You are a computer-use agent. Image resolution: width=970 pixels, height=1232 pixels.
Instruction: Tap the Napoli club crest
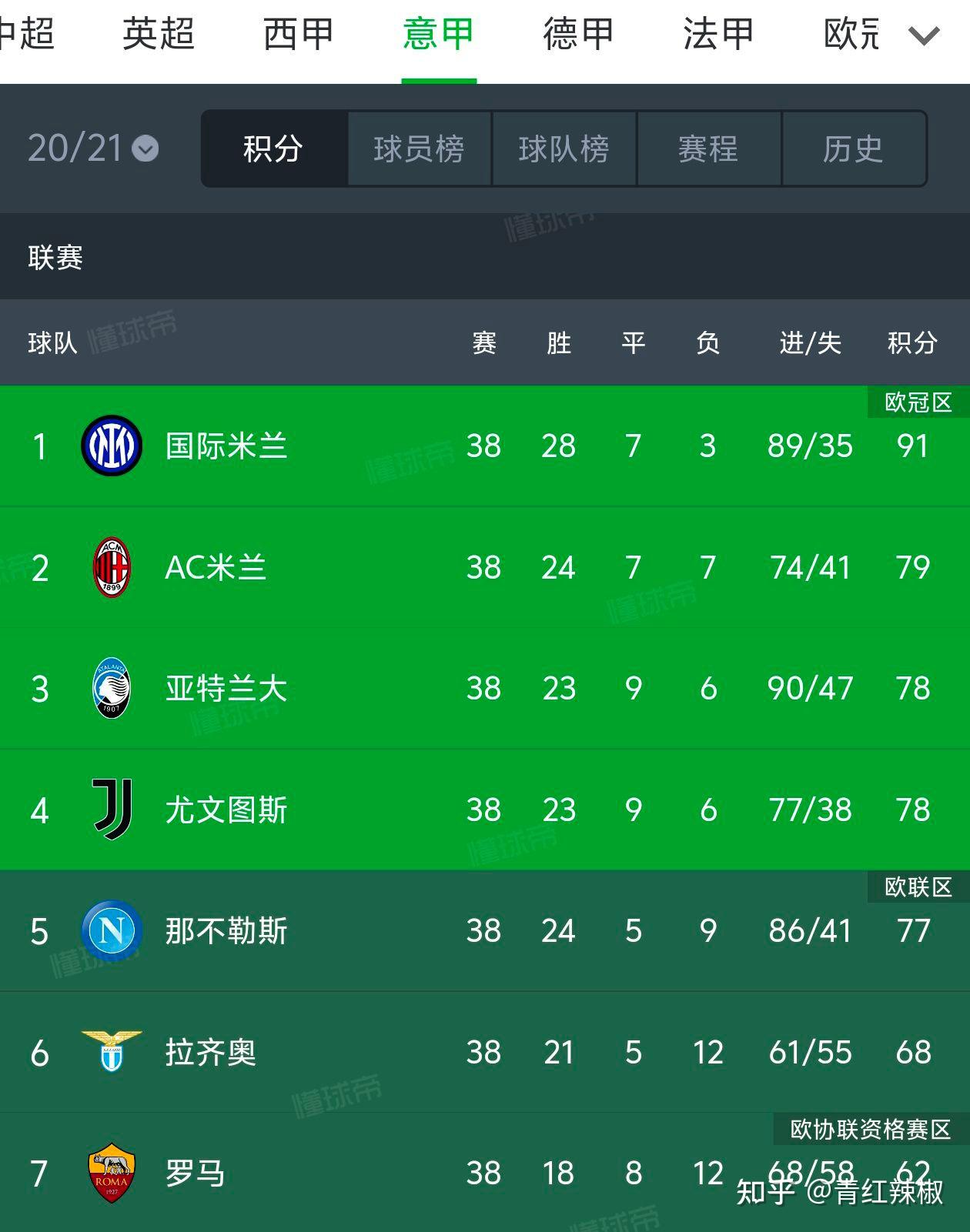(112, 930)
